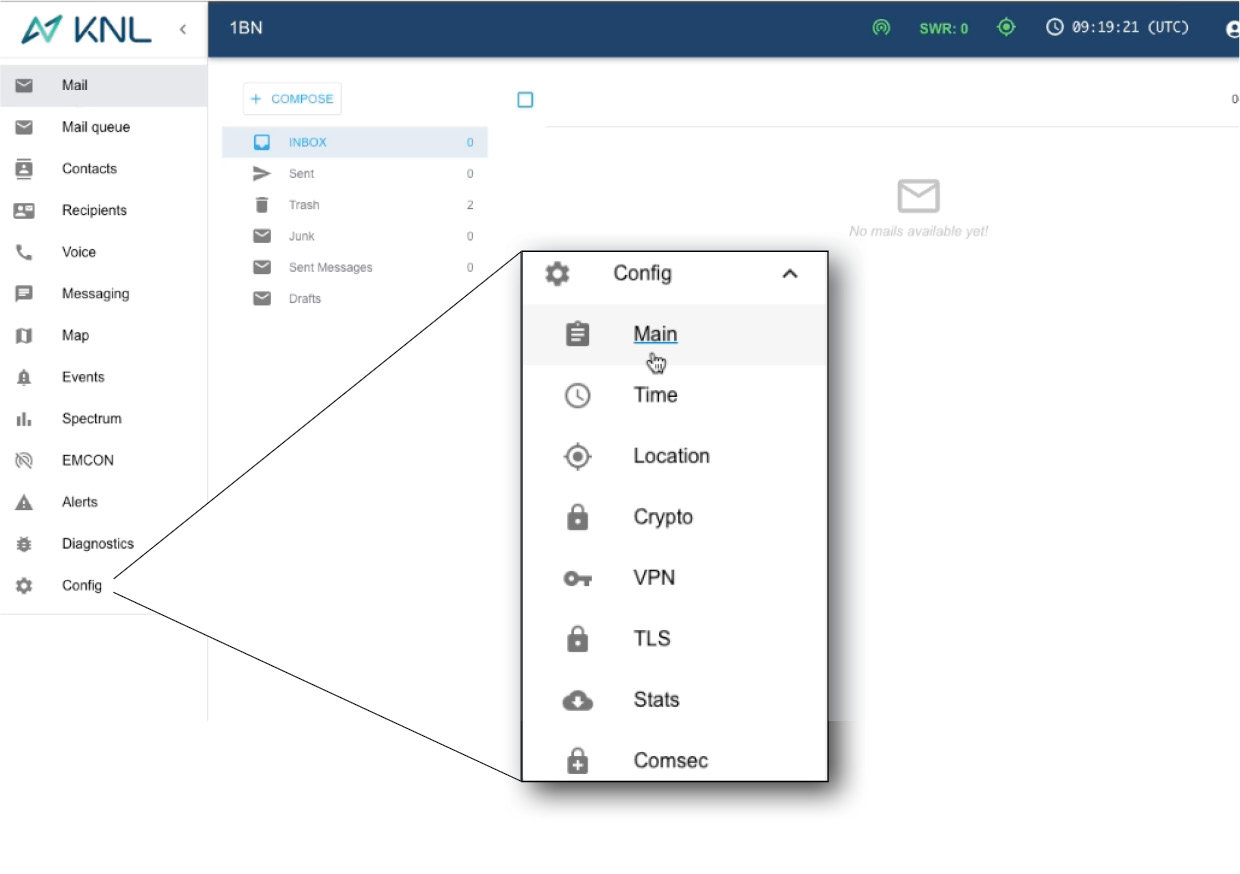The width and height of the screenshot is (1240, 874).
Task: Open the Voice panel
Action: (80, 252)
